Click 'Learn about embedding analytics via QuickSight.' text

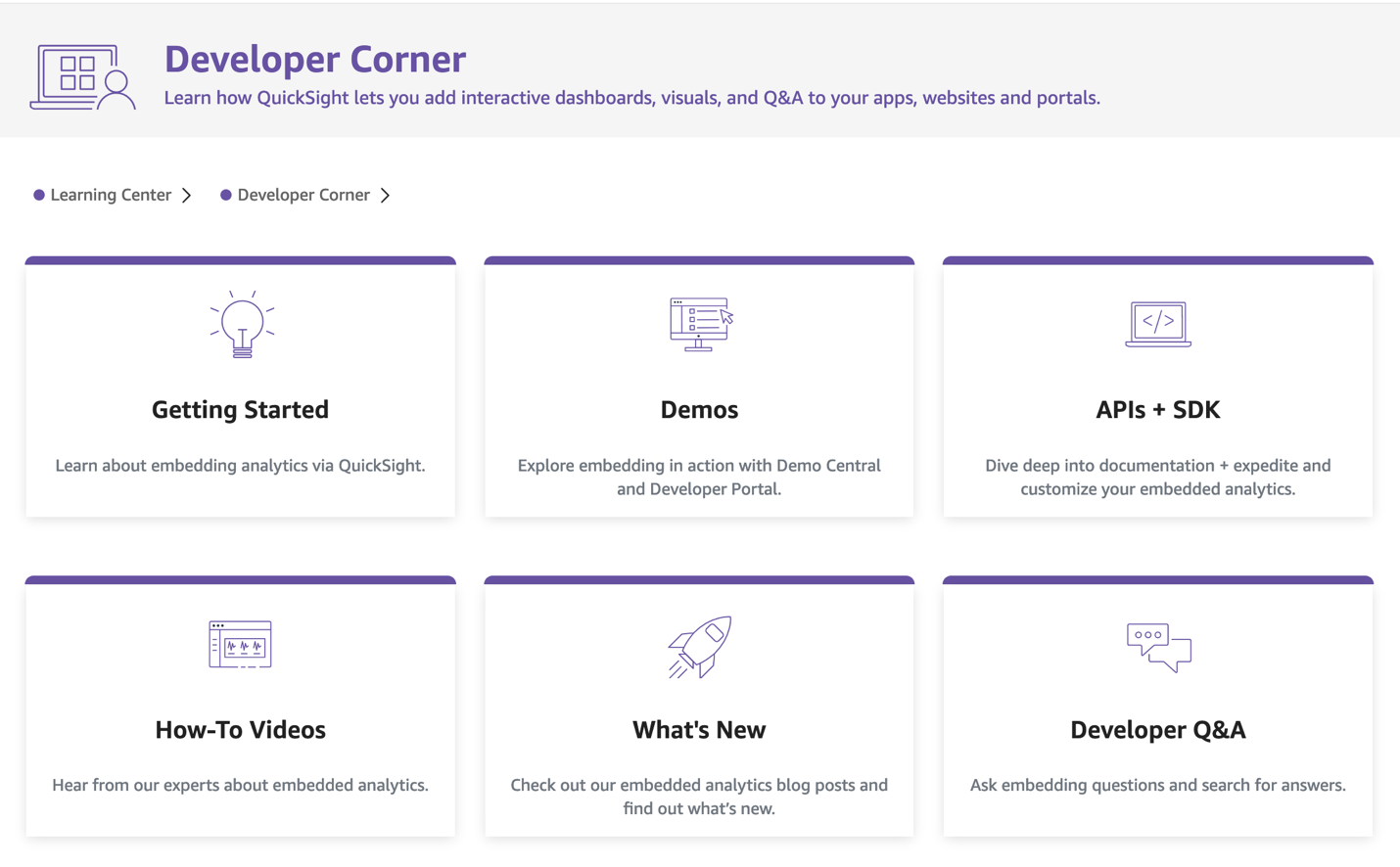(x=240, y=466)
